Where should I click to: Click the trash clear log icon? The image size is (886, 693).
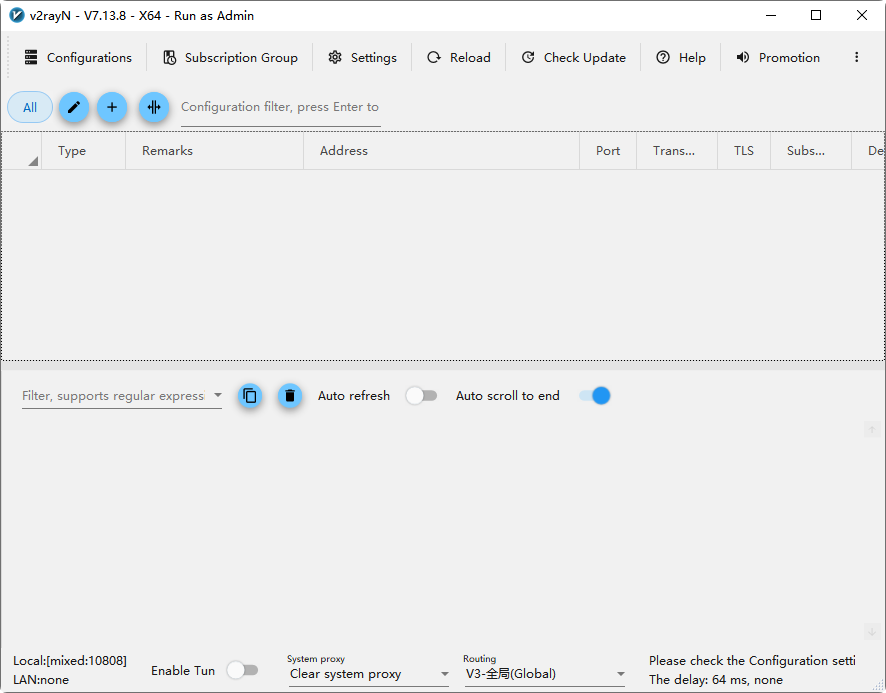290,396
